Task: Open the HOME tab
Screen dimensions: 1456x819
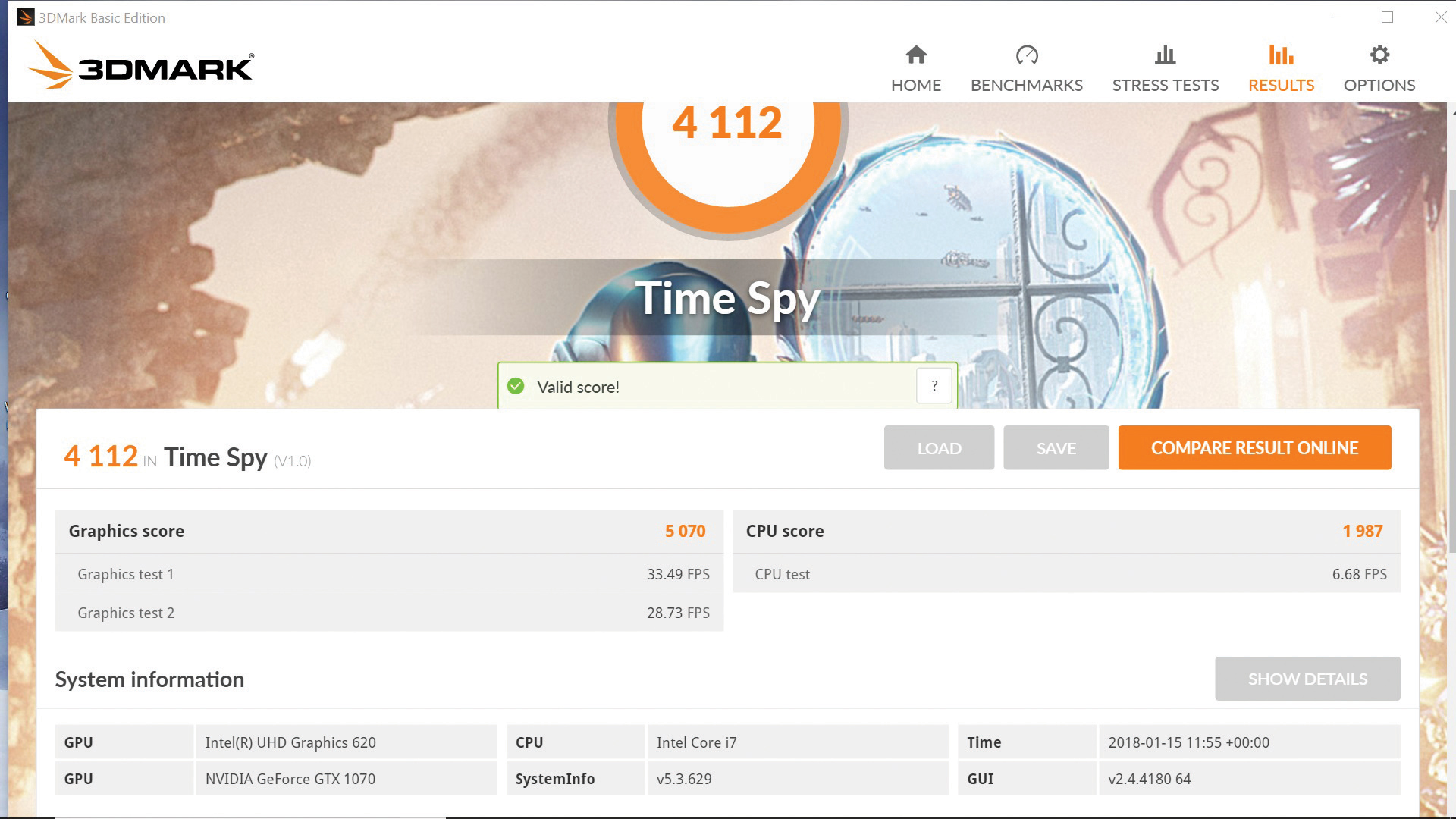Action: click(916, 68)
